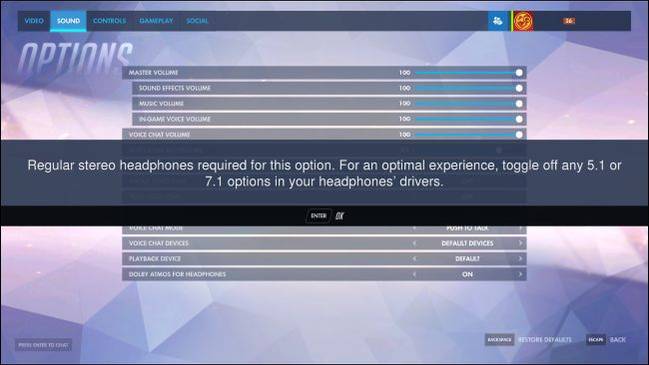Previous value arrow for Playback Device
The image size is (649, 365).
414,259
